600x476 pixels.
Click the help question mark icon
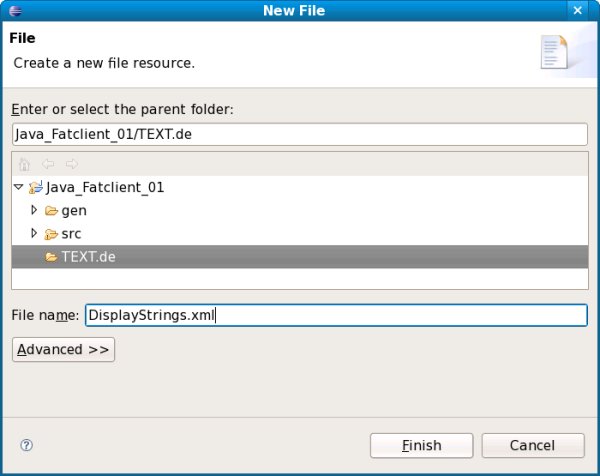(27, 445)
